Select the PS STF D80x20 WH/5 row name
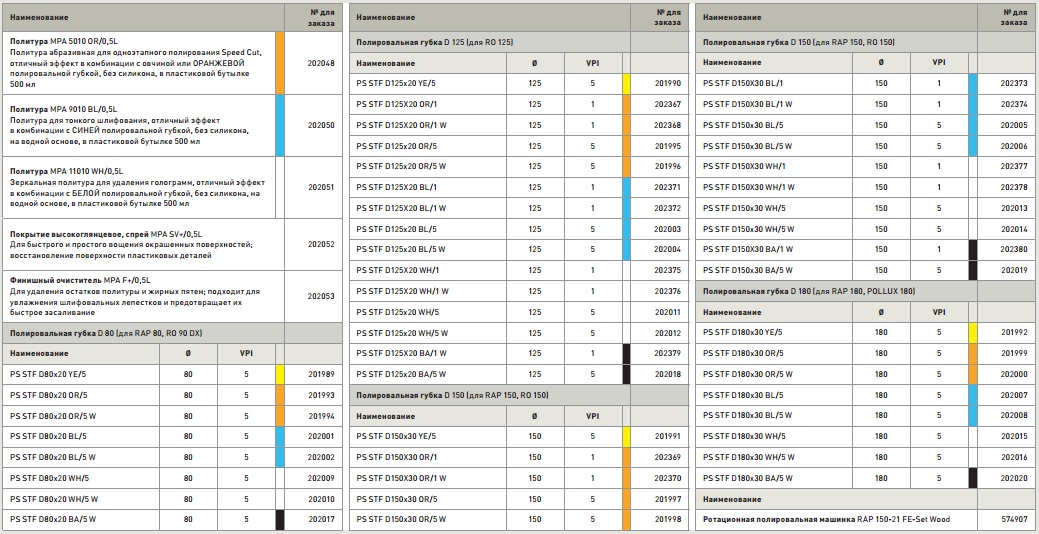The height and width of the screenshot is (534, 1039). click(x=49, y=478)
